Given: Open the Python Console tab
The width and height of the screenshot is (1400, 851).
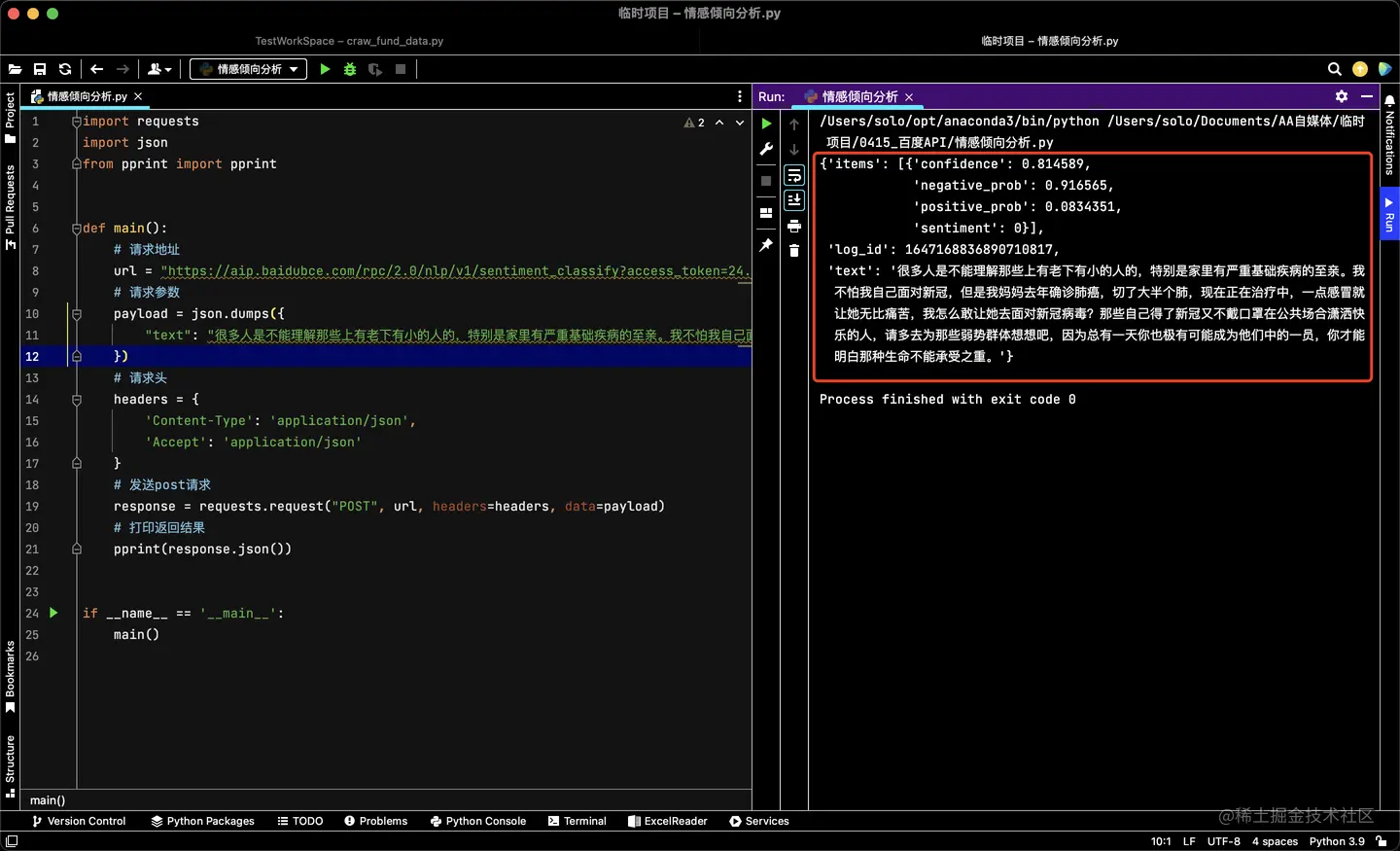Looking at the screenshot, I should pyautogui.click(x=477, y=821).
